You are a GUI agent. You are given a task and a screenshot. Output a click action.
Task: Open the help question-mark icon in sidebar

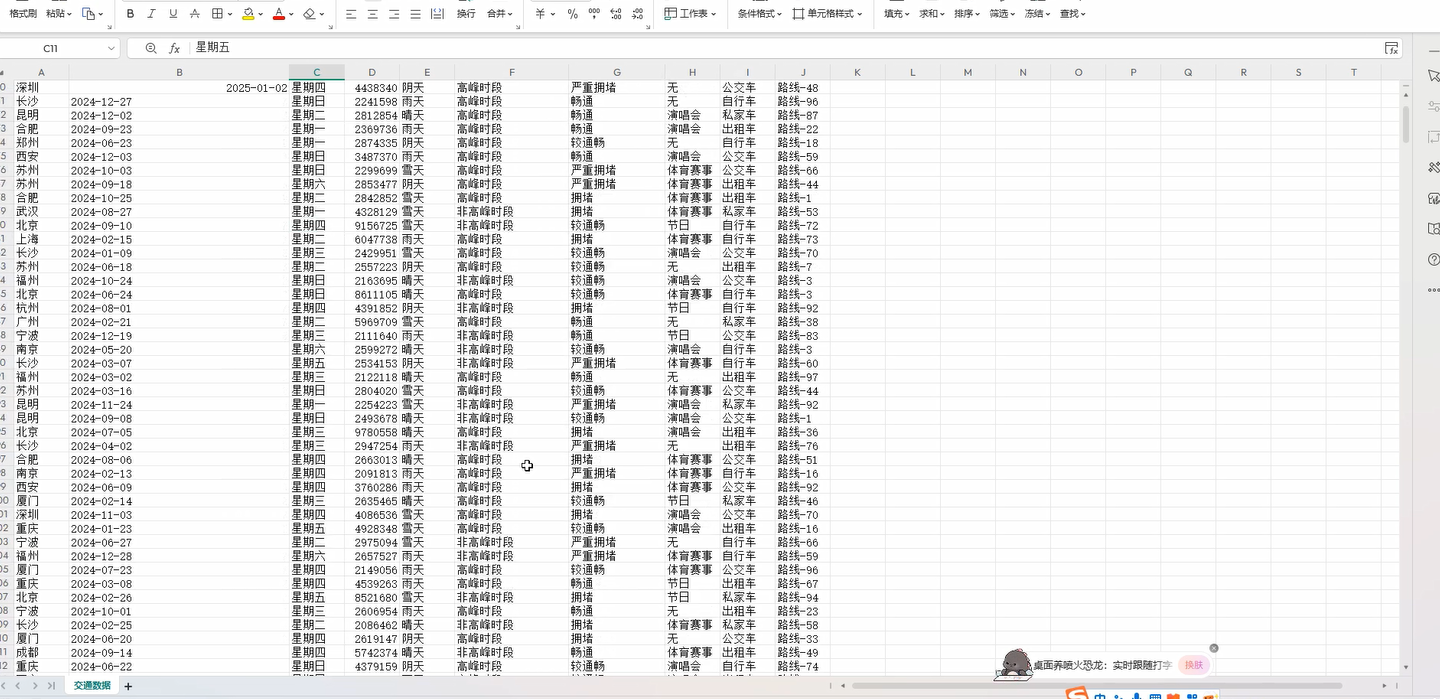point(1433,260)
